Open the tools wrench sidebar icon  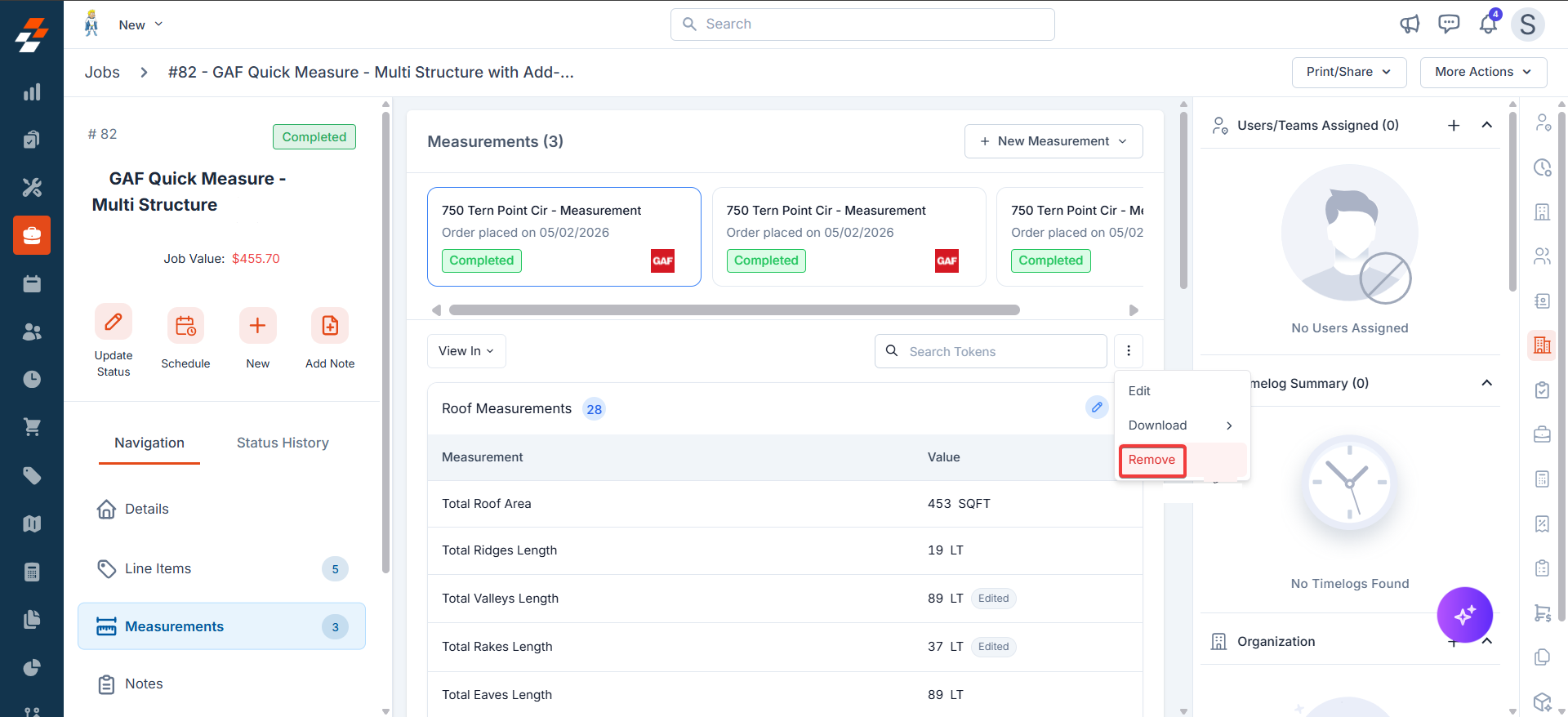pos(32,188)
